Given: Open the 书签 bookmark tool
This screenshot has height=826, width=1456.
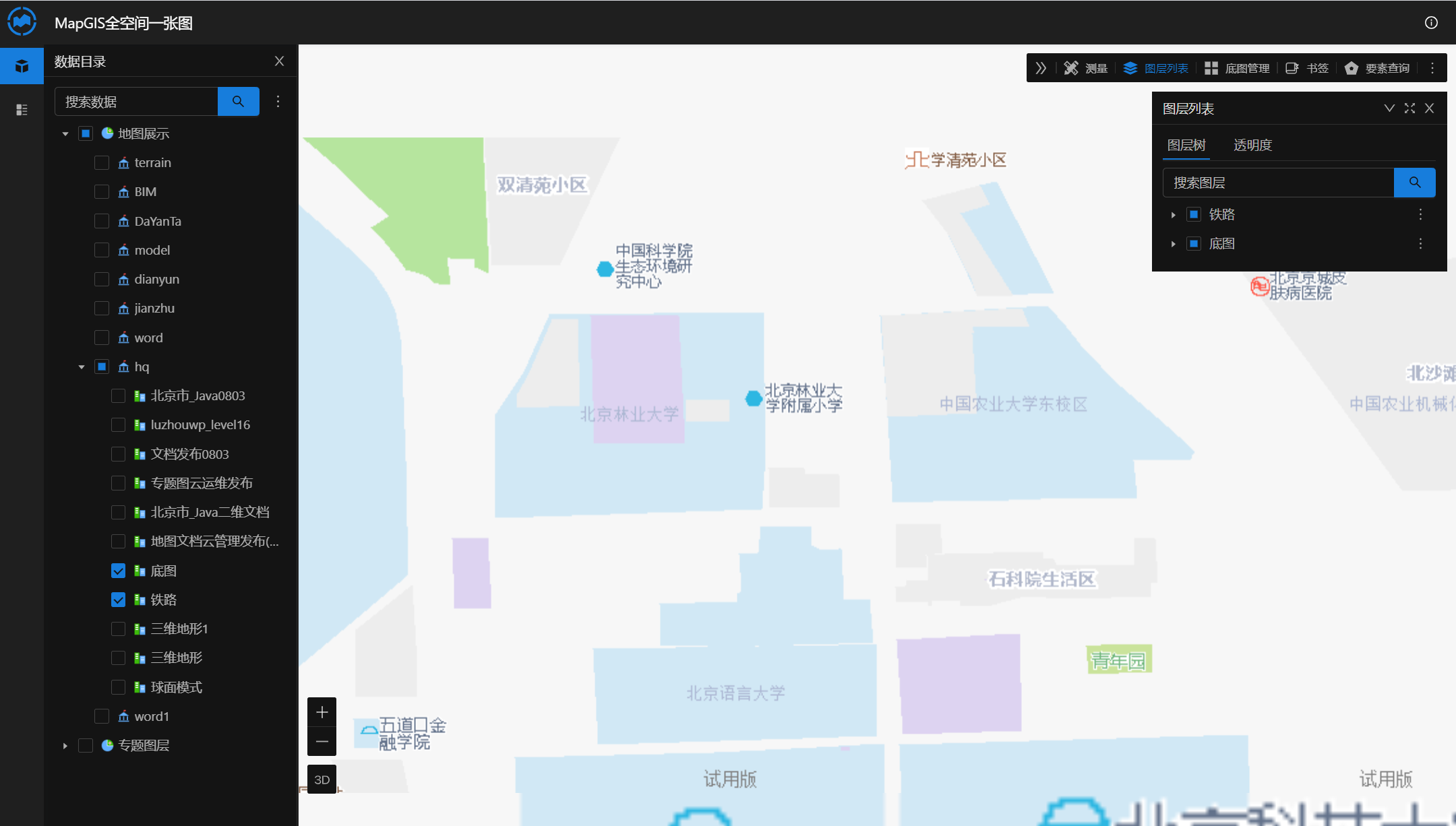Looking at the screenshot, I should [x=1307, y=68].
